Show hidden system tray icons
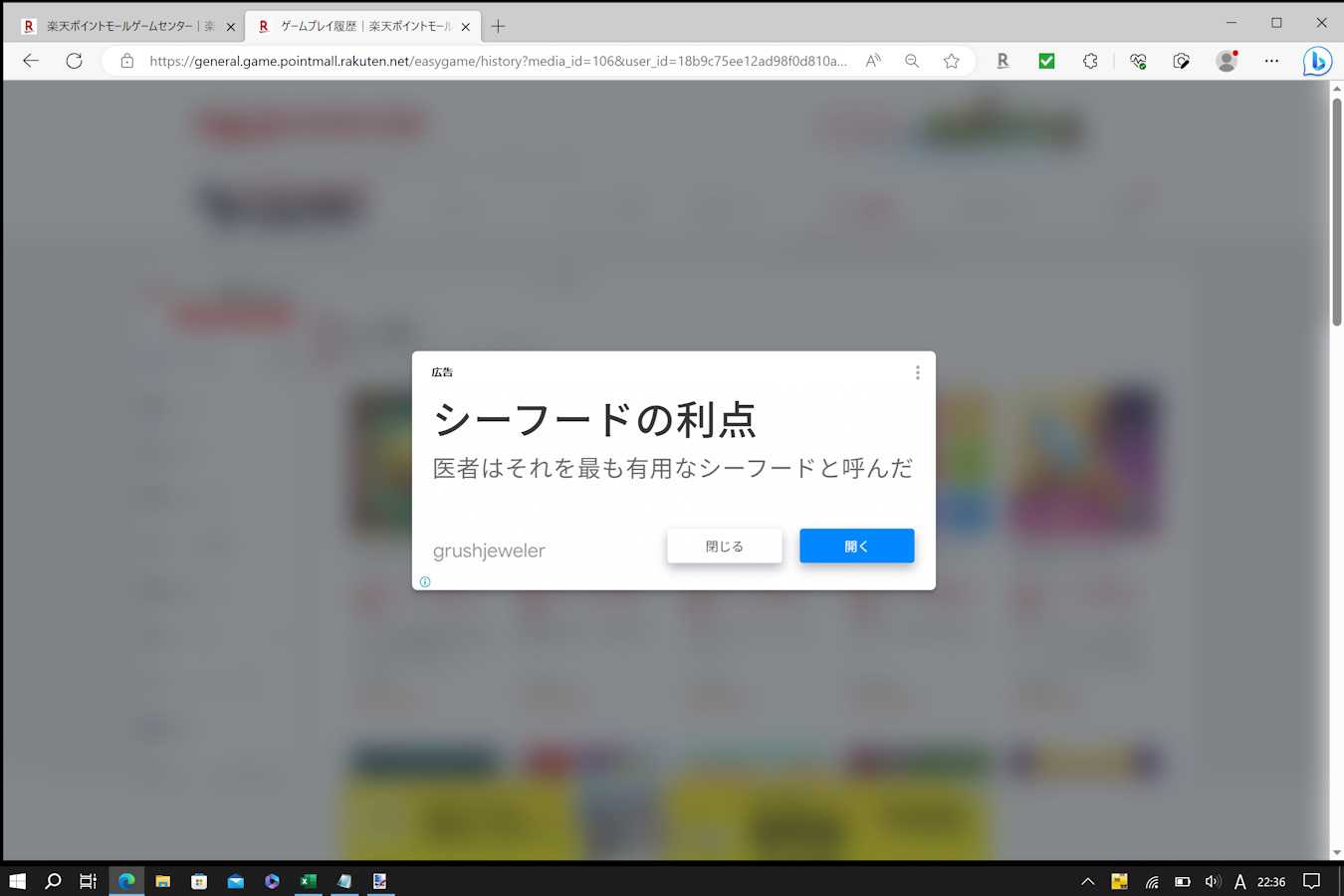This screenshot has width=1344, height=896. tap(1088, 881)
